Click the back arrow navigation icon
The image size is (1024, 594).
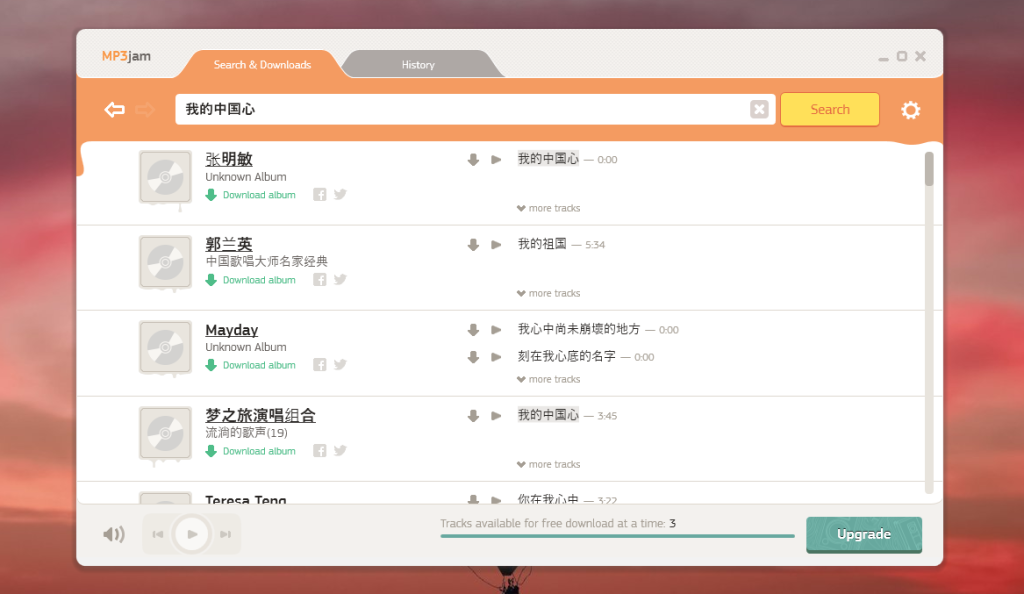114,110
